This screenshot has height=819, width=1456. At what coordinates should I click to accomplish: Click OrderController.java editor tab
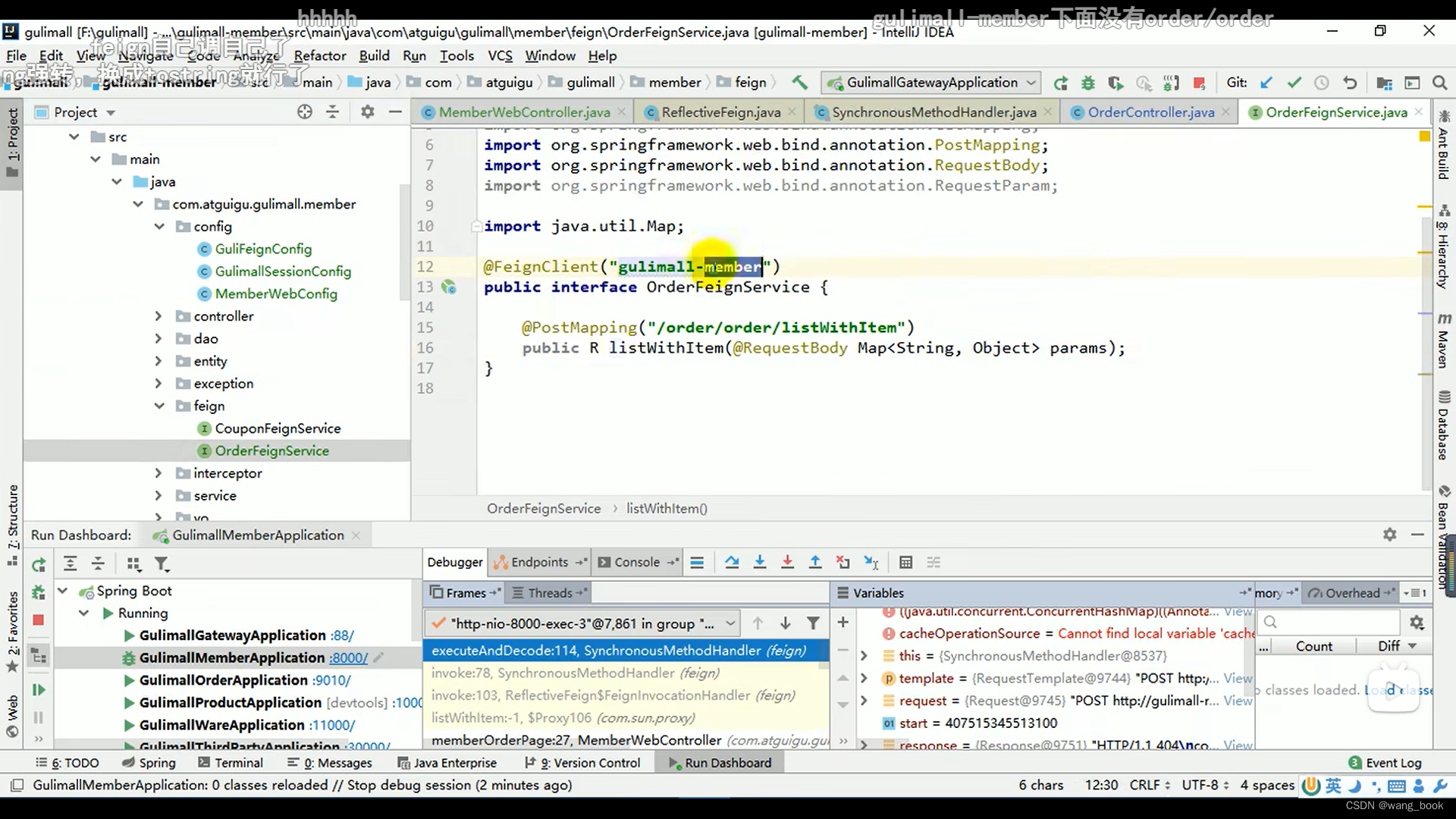(1151, 112)
